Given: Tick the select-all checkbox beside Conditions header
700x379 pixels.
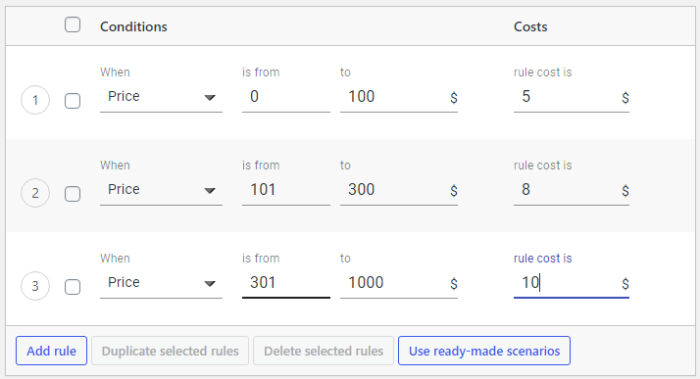Looking at the screenshot, I should click(x=72, y=25).
